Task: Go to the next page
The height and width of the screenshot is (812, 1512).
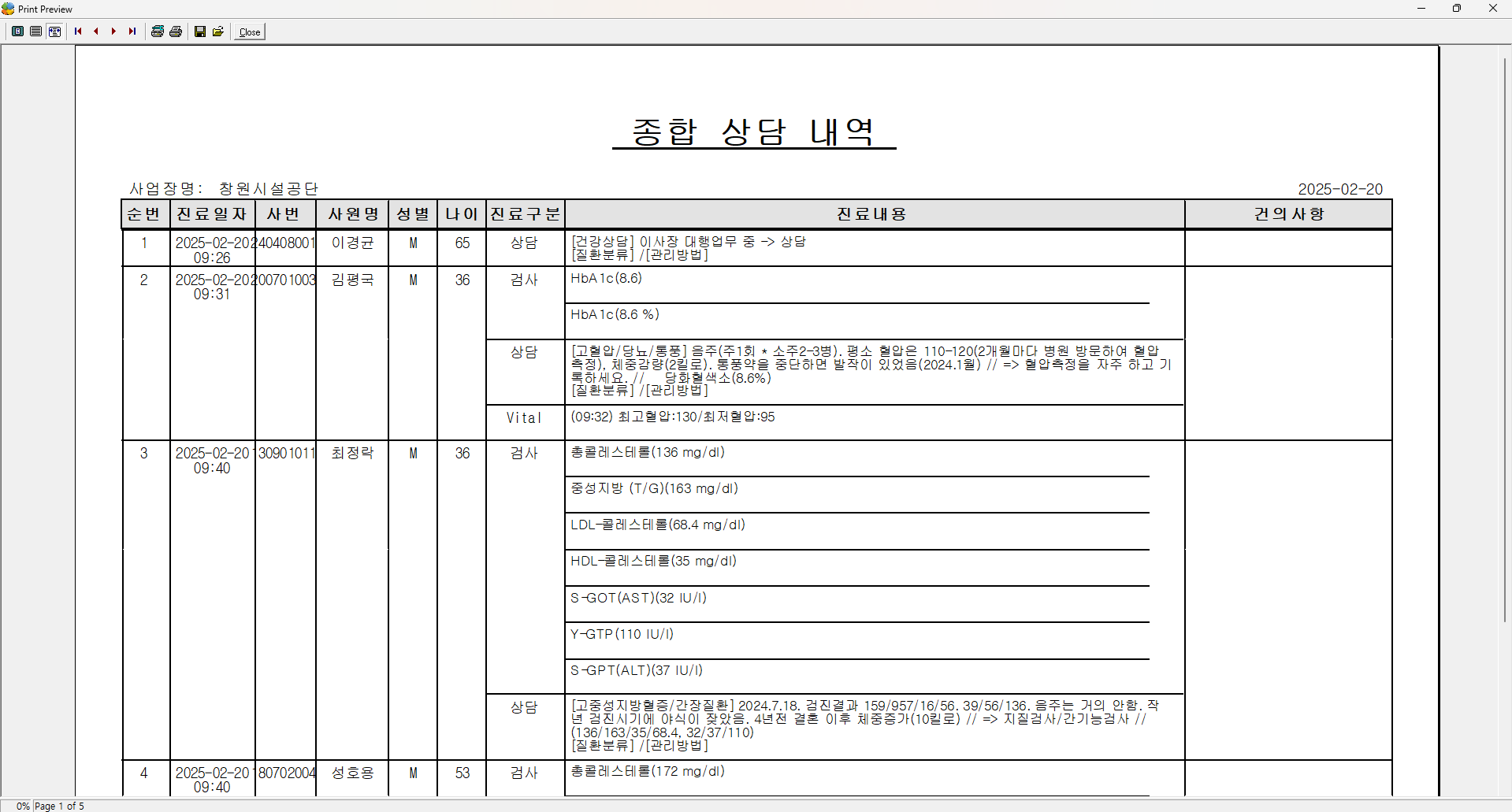Action: pos(114,32)
